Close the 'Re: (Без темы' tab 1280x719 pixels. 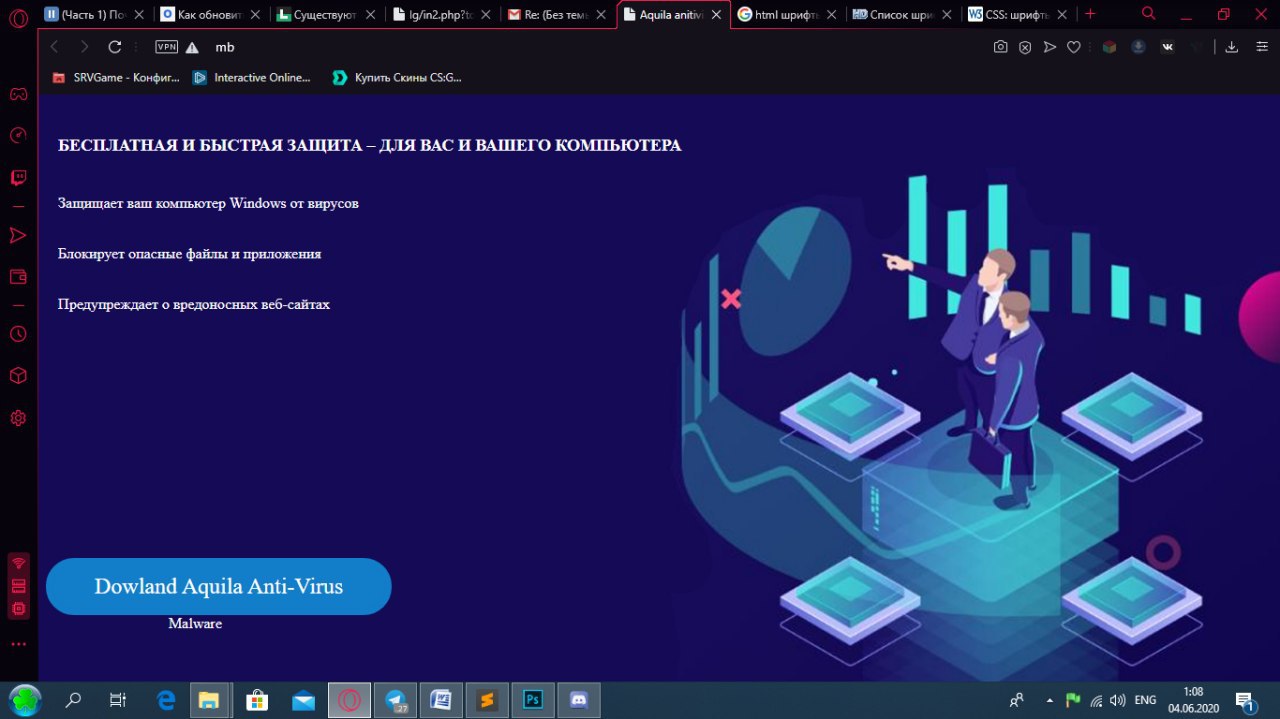click(x=600, y=15)
